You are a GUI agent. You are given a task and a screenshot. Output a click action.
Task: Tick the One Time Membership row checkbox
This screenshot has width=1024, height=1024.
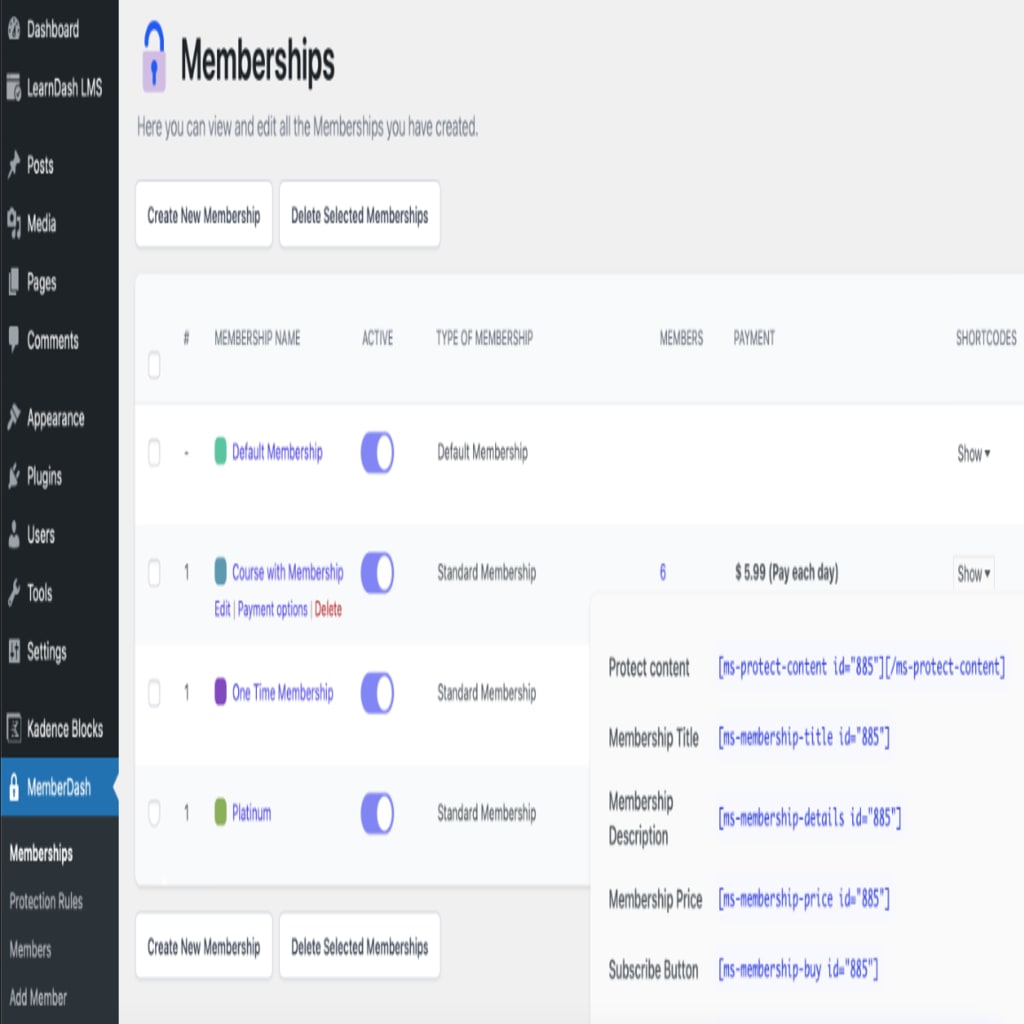154,693
